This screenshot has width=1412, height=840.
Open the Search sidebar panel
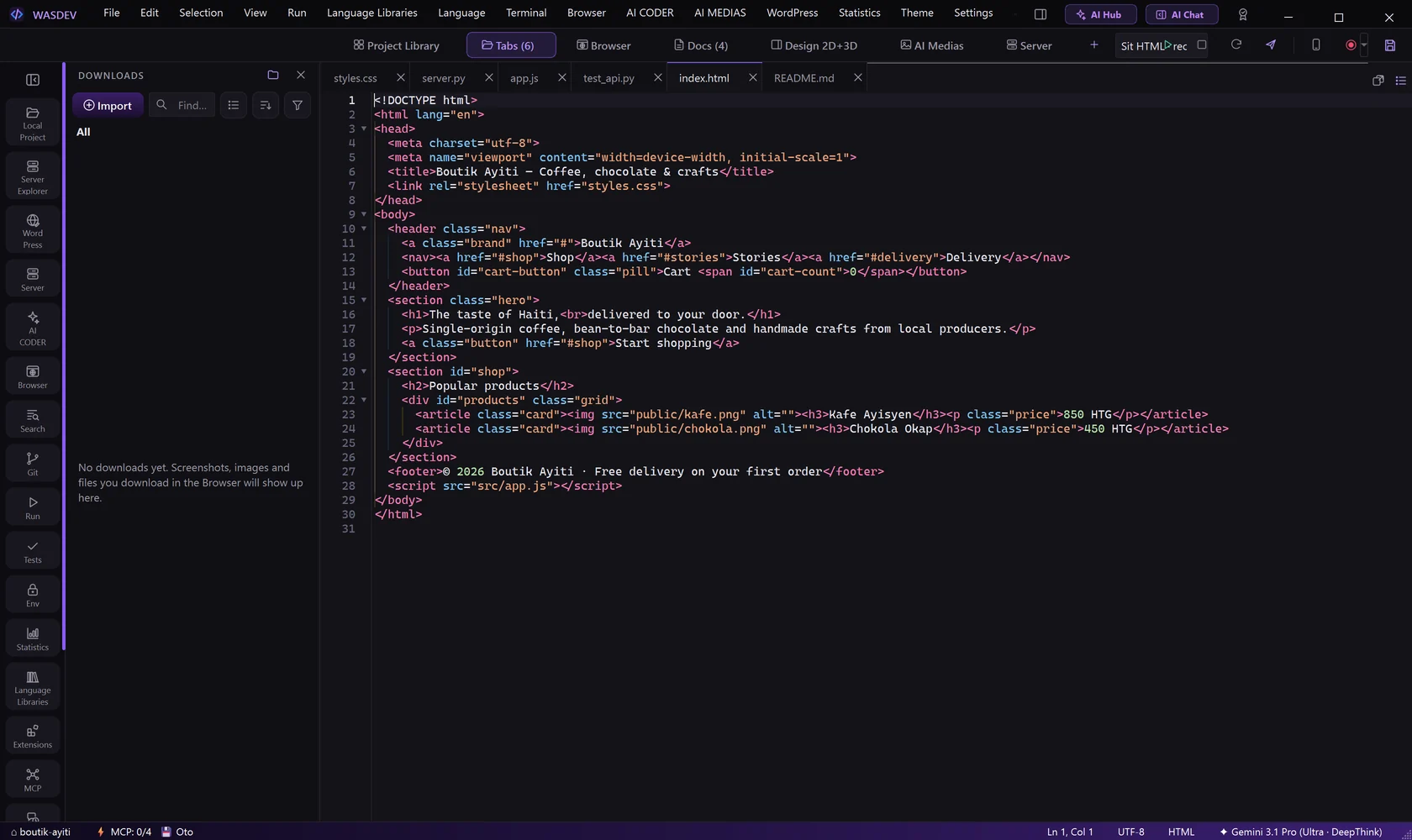click(x=33, y=420)
